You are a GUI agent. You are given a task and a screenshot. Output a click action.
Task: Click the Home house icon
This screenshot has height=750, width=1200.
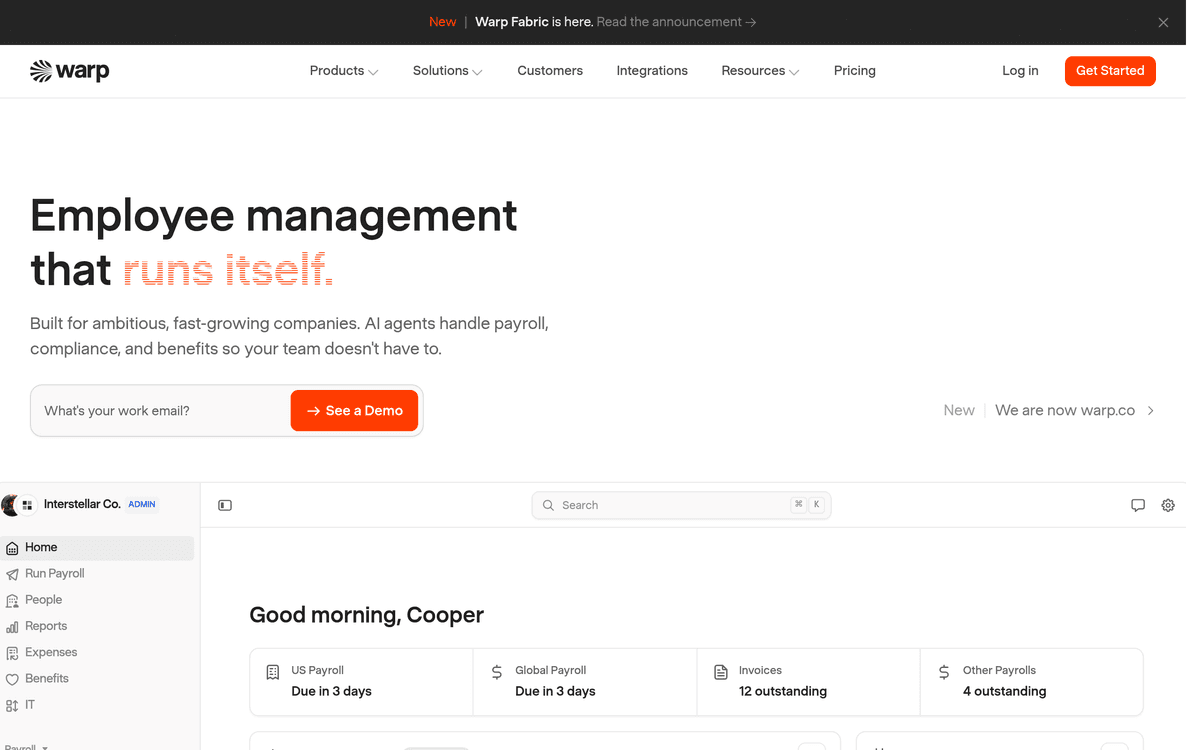point(12,548)
